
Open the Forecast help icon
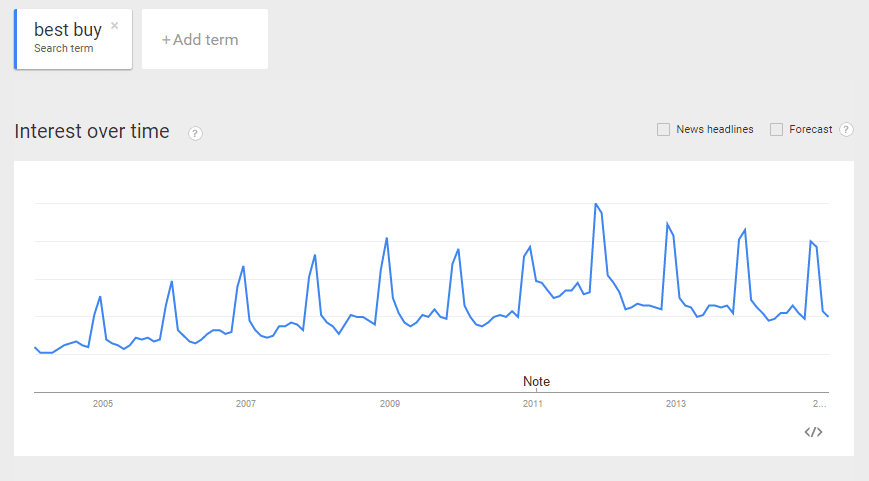coord(846,130)
